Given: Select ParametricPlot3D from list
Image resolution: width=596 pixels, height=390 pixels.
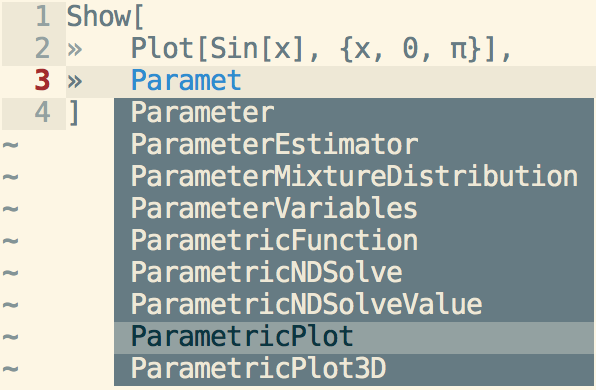Looking at the screenshot, I should pyautogui.click(x=354, y=369).
